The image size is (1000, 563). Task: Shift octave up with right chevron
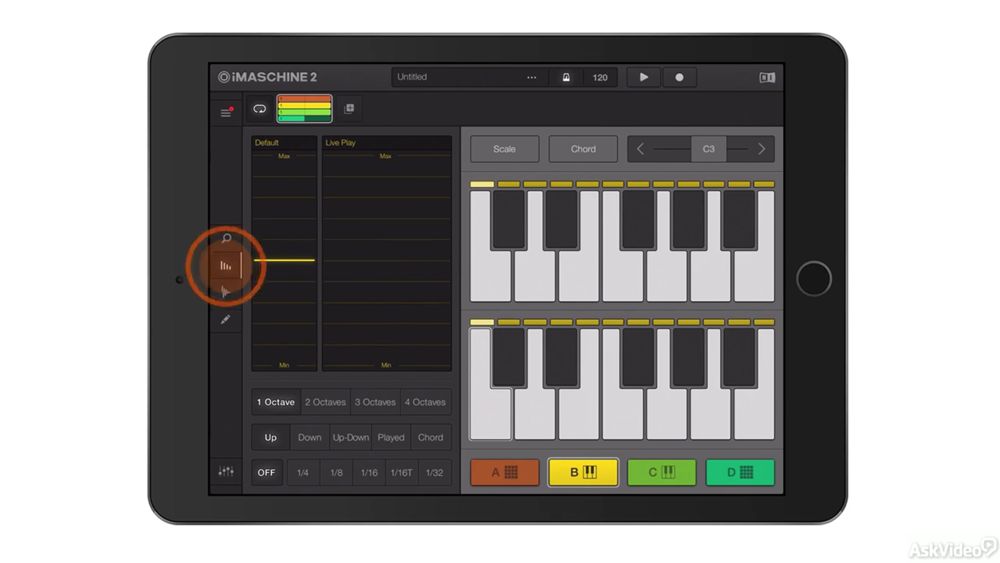(x=761, y=149)
